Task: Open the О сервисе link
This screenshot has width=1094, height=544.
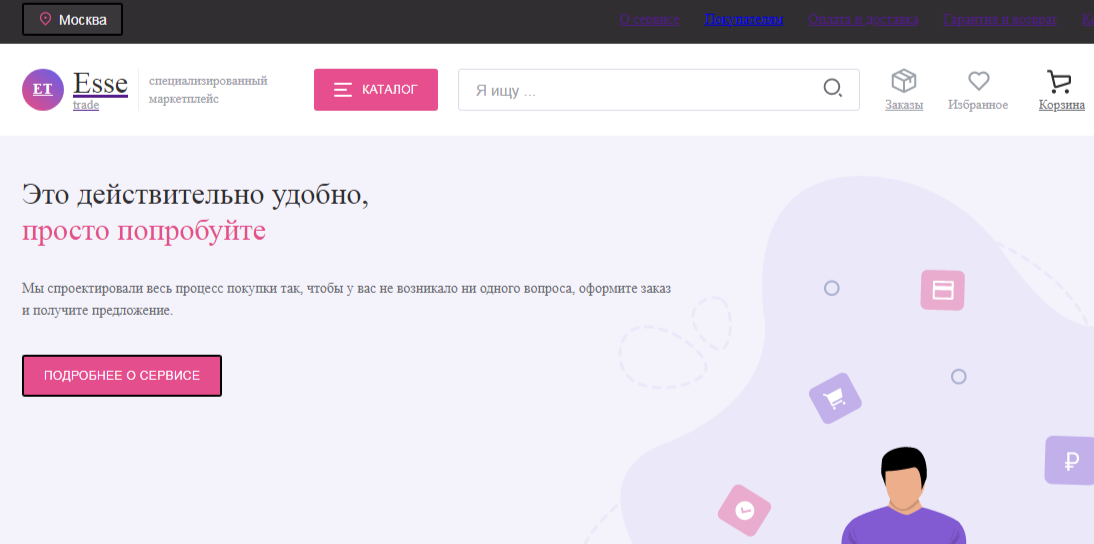Action: [x=650, y=20]
